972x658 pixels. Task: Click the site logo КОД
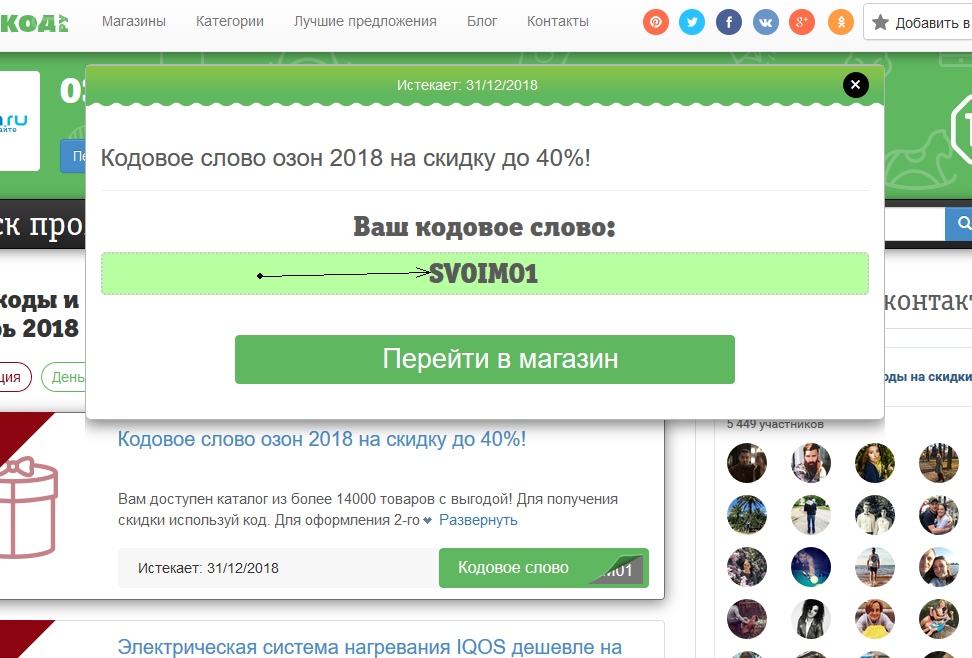tap(34, 23)
